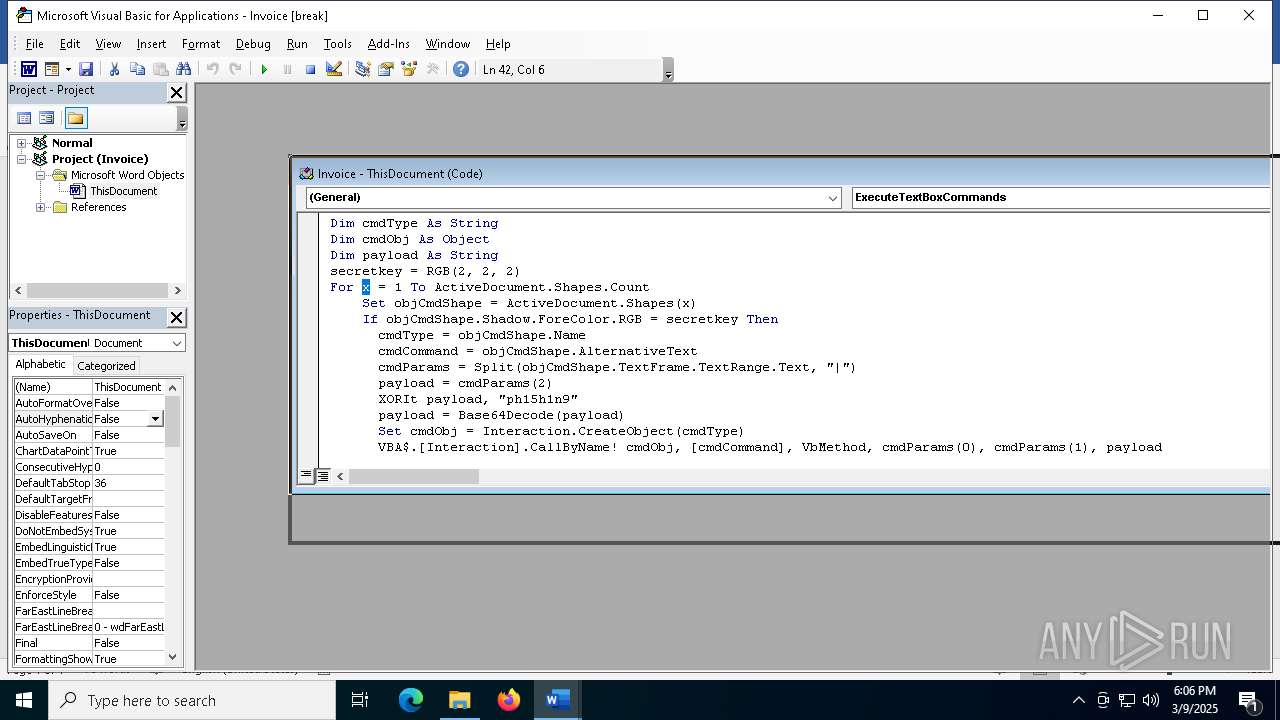The image size is (1280, 720).
Task: Open the Window menu
Action: click(x=447, y=44)
